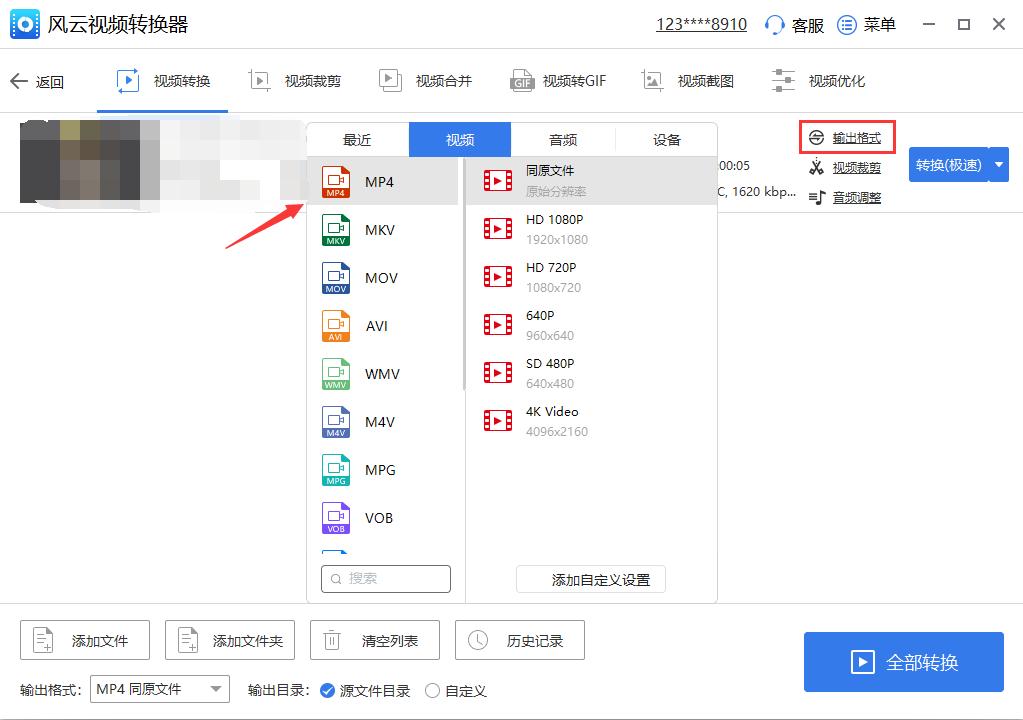Open the 视频转GIF tab

pos(558,81)
